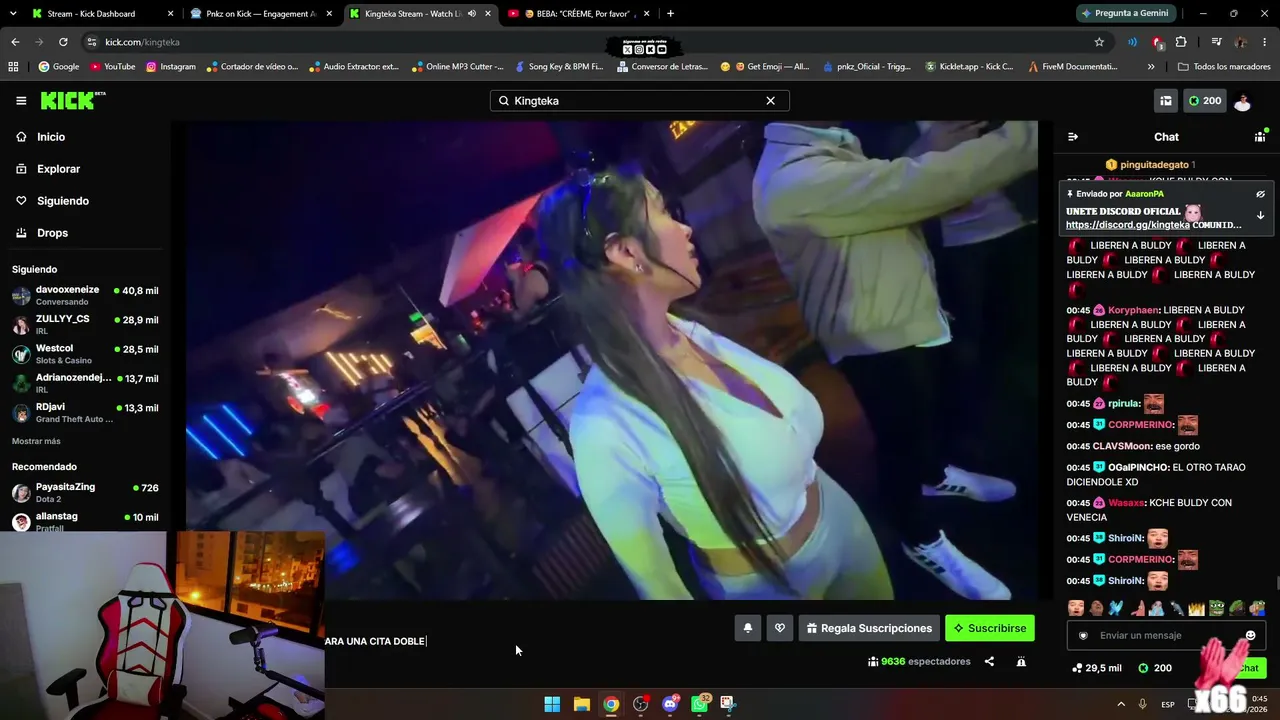Open the header dashboard panel icon
The height and width of the screenshot is (720, 1280).
[1165, 101]
